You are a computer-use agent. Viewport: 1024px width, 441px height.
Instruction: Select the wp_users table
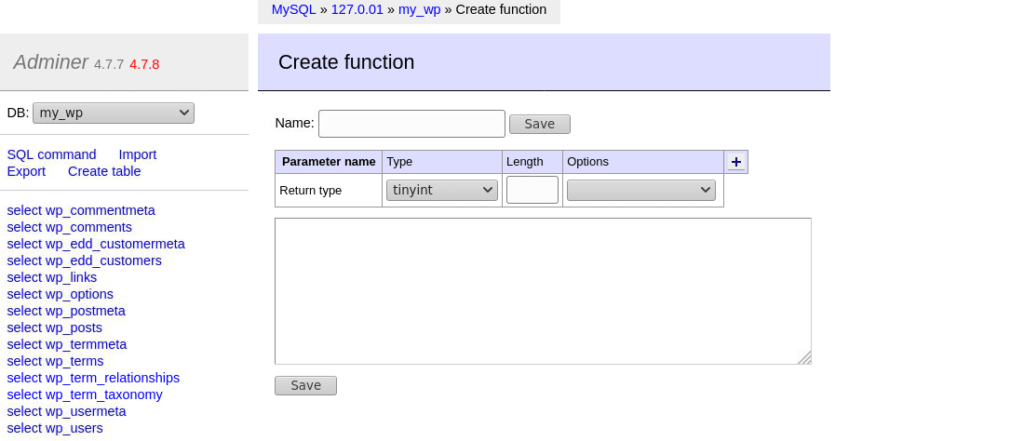pos(54,428)
